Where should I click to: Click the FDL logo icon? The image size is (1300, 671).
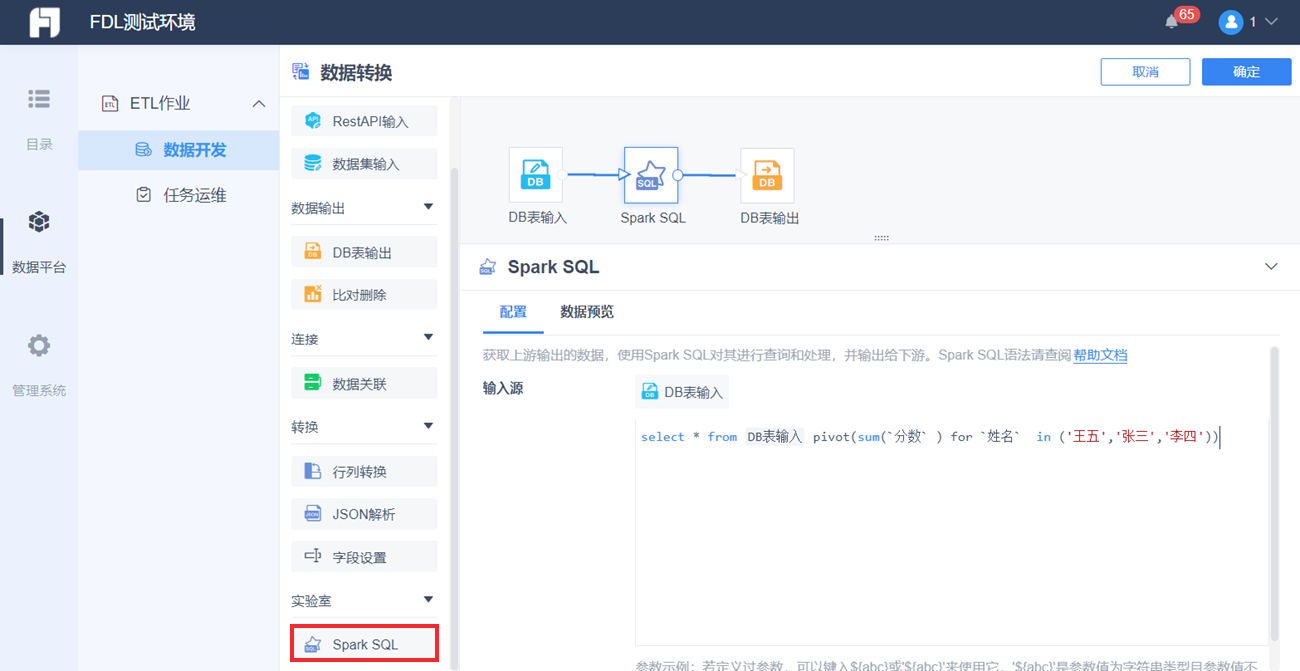tap(45, 22)
